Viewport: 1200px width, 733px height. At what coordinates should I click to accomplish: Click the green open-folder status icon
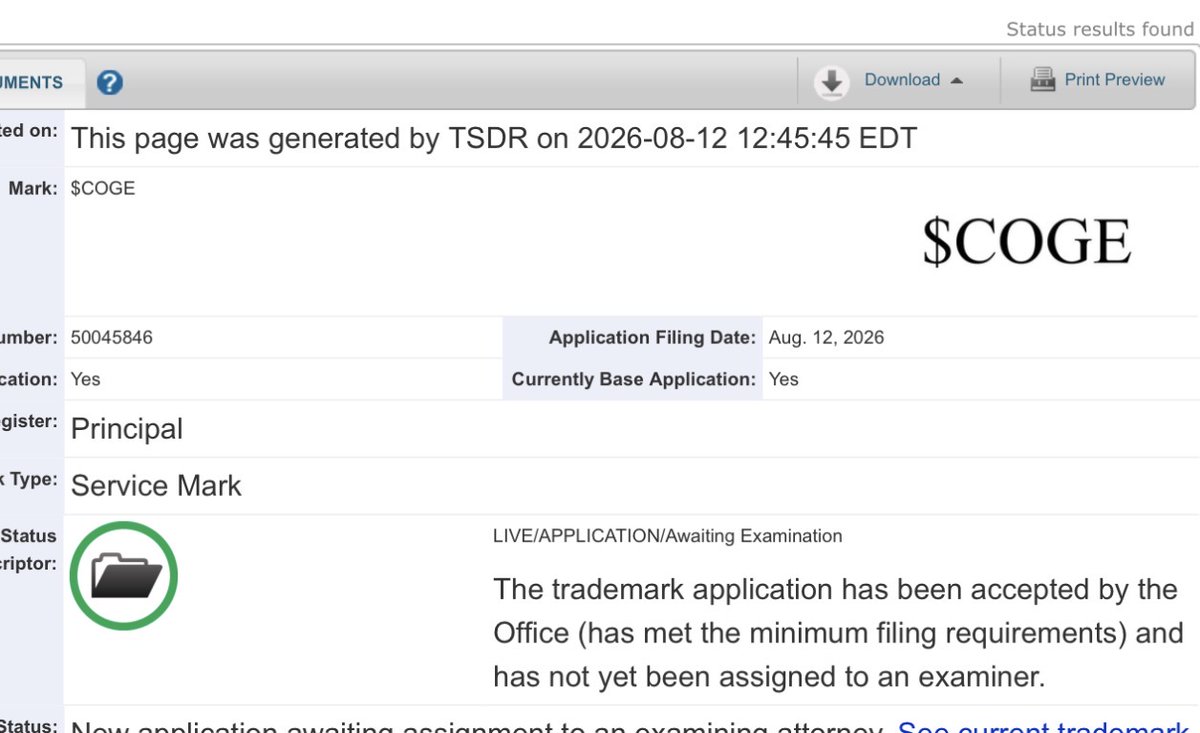(124, 576)
